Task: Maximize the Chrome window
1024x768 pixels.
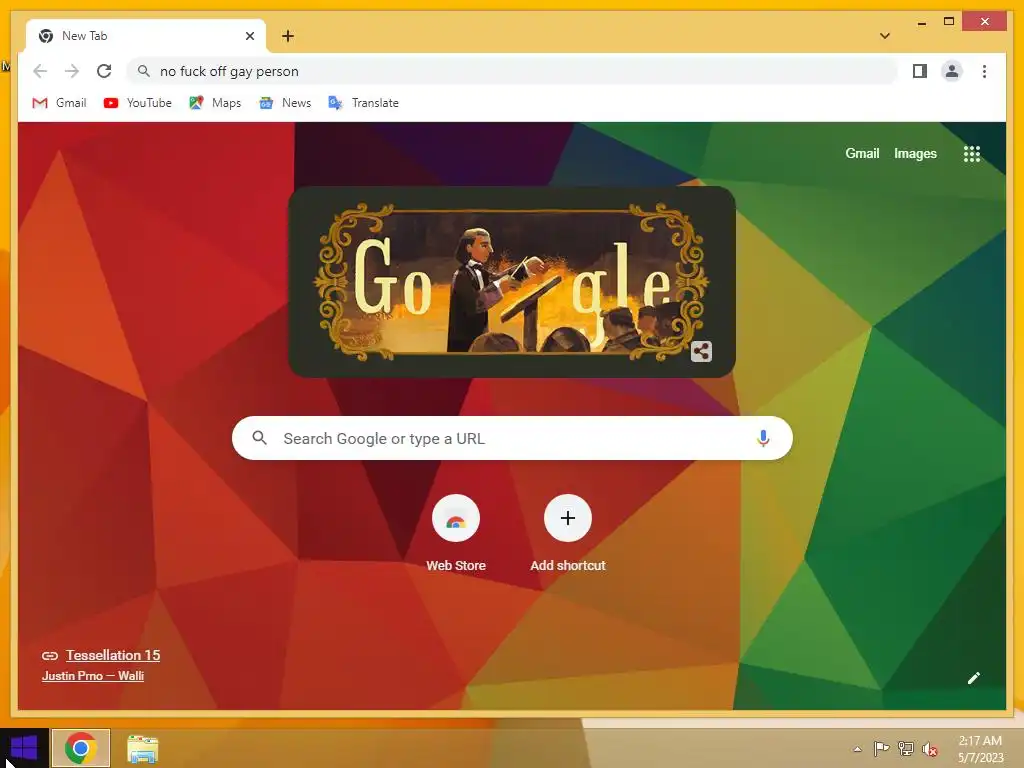Action: point(949,22)
